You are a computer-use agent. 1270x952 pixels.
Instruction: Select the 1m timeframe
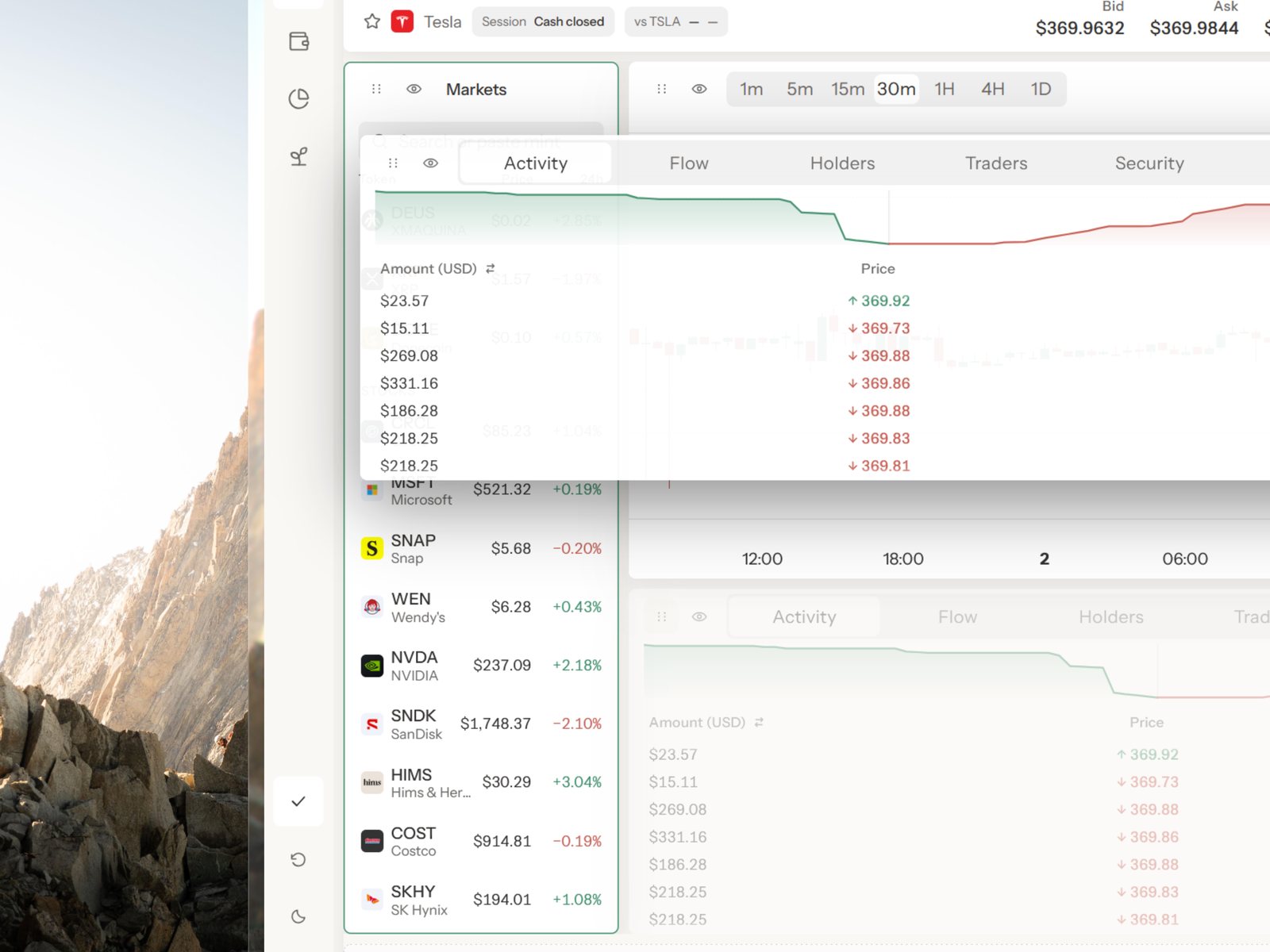pos(752,89)
